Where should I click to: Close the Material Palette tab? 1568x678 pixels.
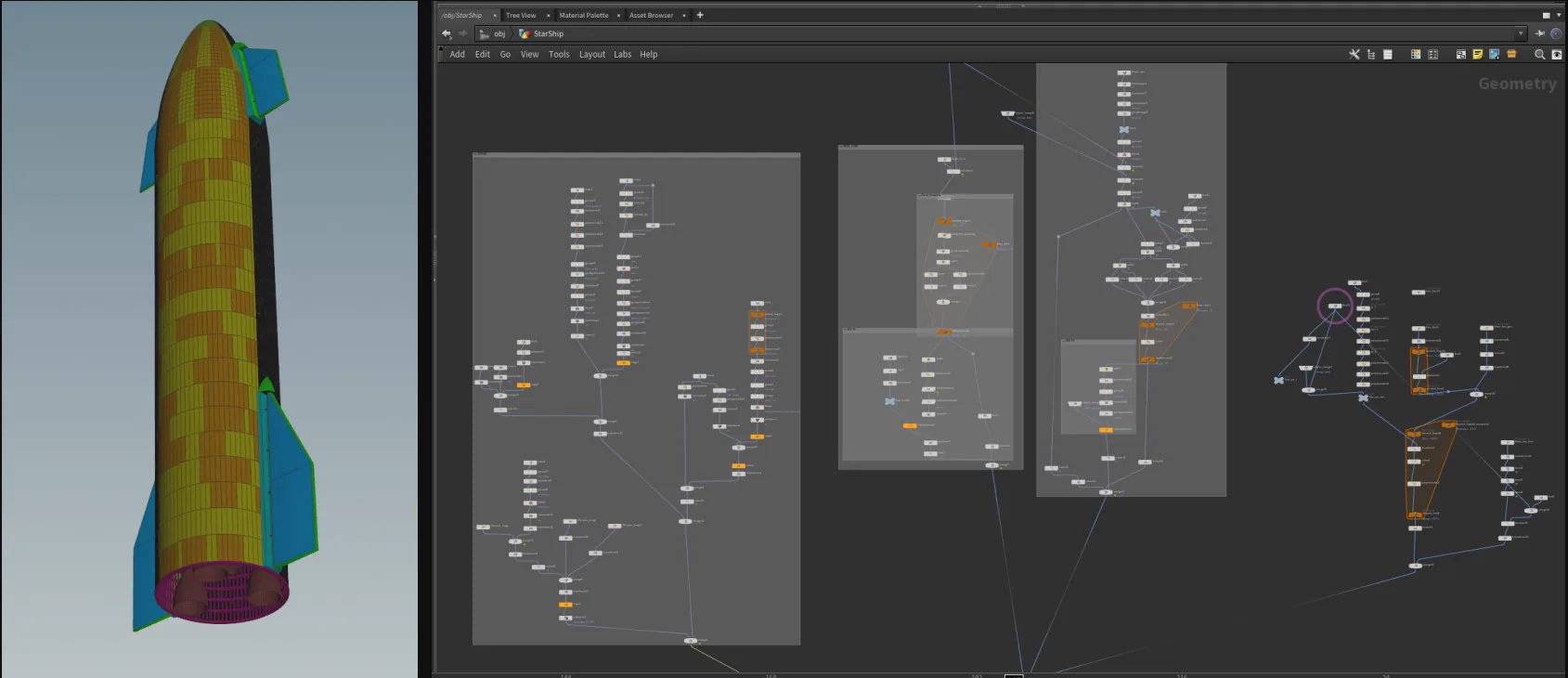pyautogui.click(x=618, y=15)
